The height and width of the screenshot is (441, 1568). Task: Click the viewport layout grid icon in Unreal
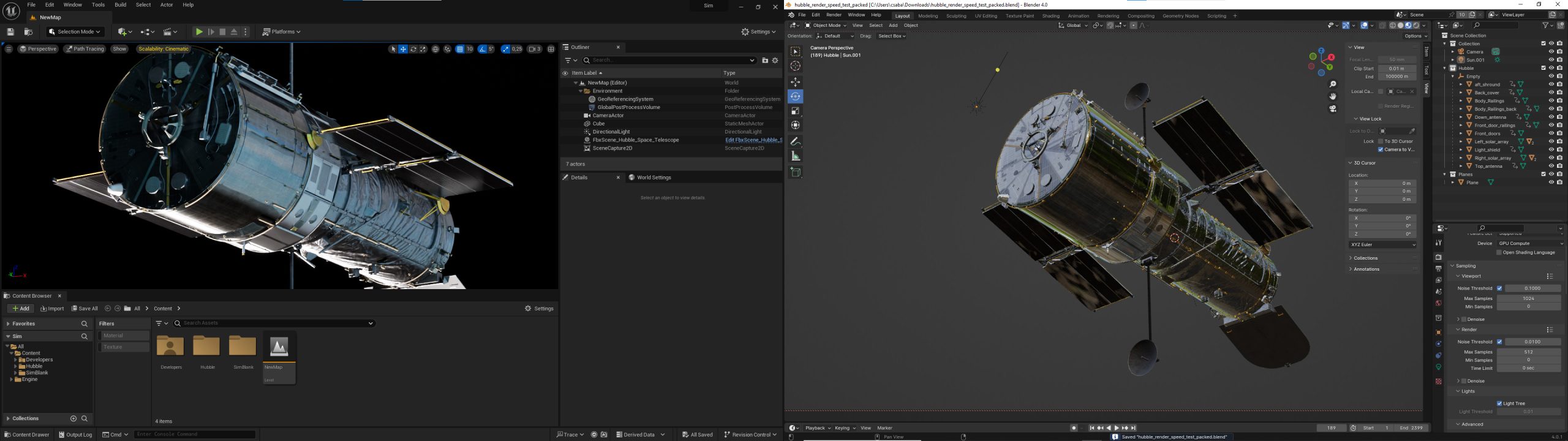tap(551, 49)
